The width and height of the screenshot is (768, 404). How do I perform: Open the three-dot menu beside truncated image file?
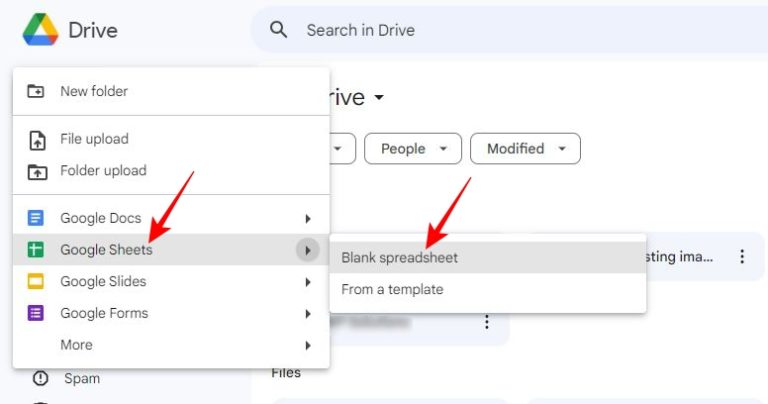[x=742, y=257]
